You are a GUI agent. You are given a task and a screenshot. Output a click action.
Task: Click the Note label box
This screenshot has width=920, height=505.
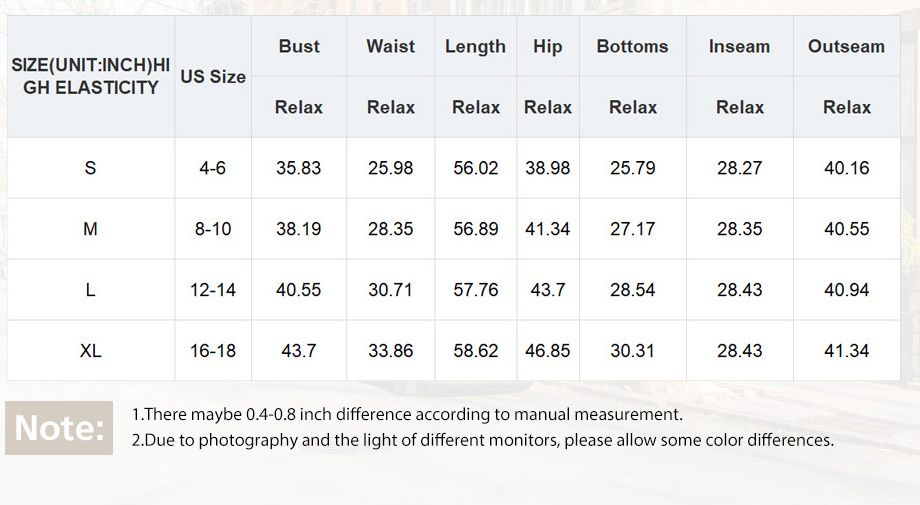point(59,428)
